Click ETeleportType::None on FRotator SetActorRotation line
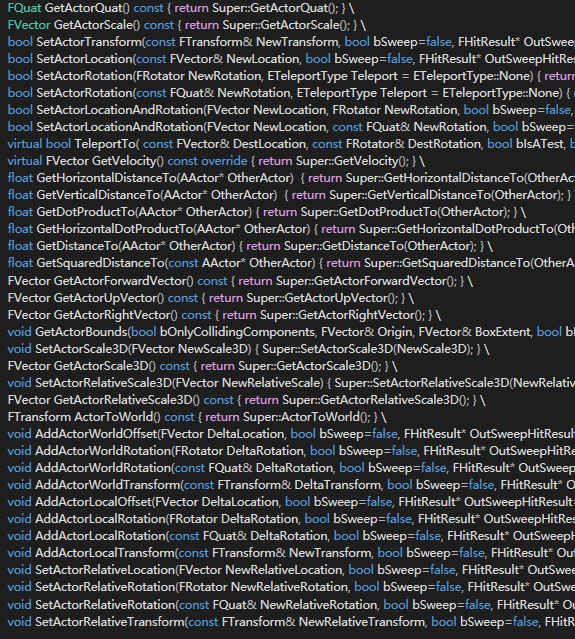The height and width of the screenshot is (639, 575). (x=473, y=76)
